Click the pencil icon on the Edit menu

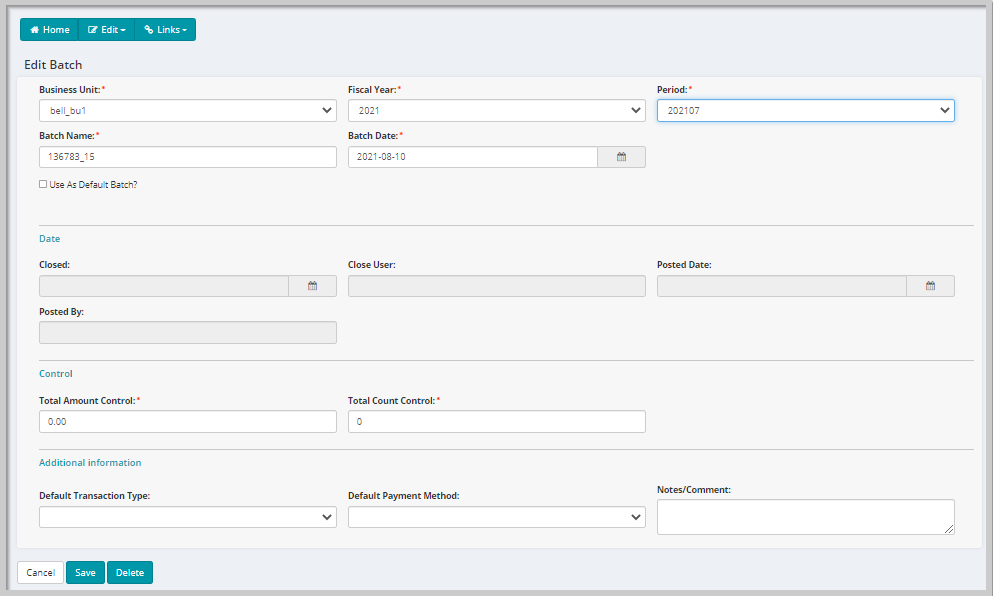tap(91, 29)
